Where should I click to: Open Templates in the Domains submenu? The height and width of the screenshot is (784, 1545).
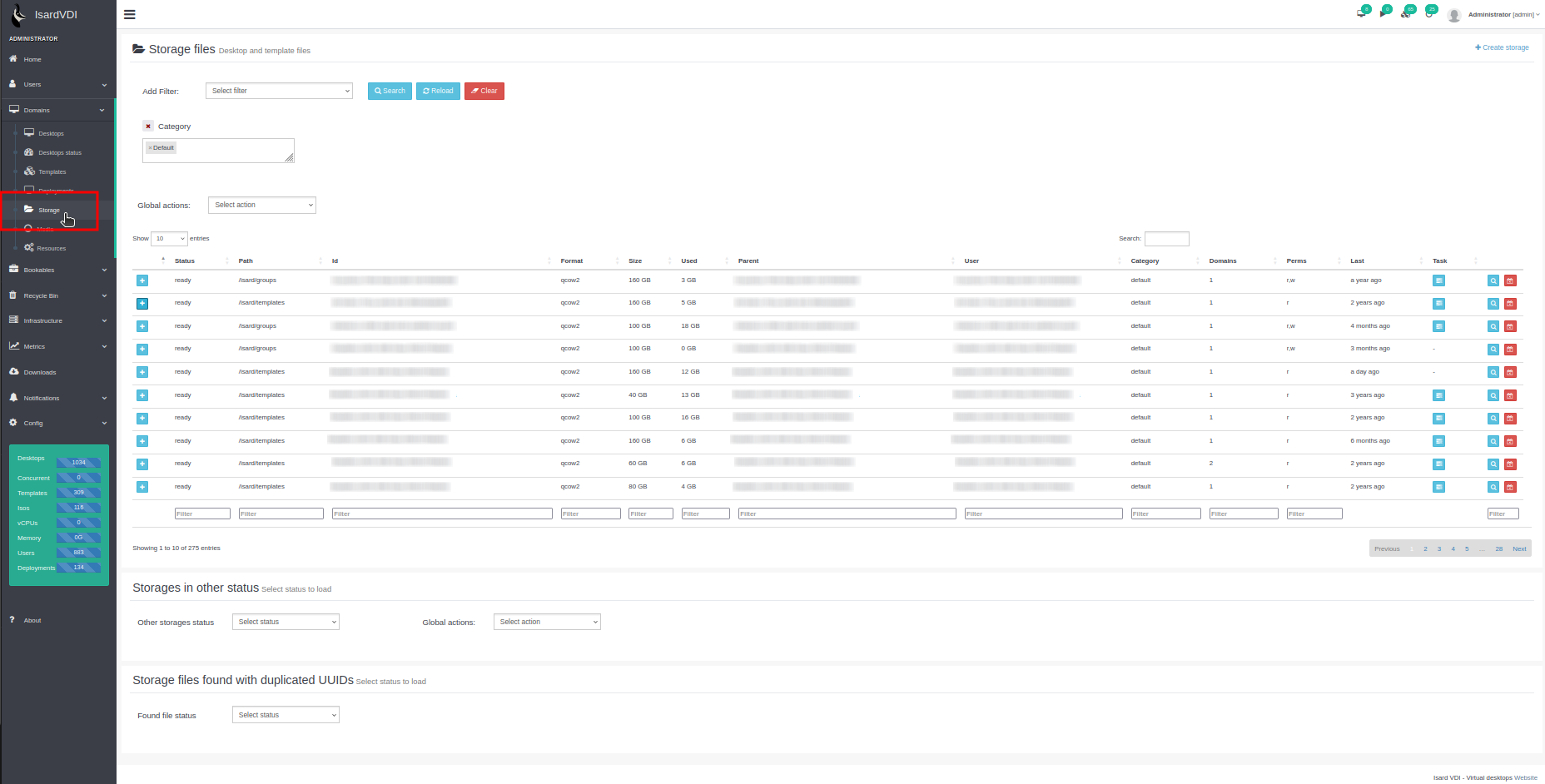pos(52,172)
